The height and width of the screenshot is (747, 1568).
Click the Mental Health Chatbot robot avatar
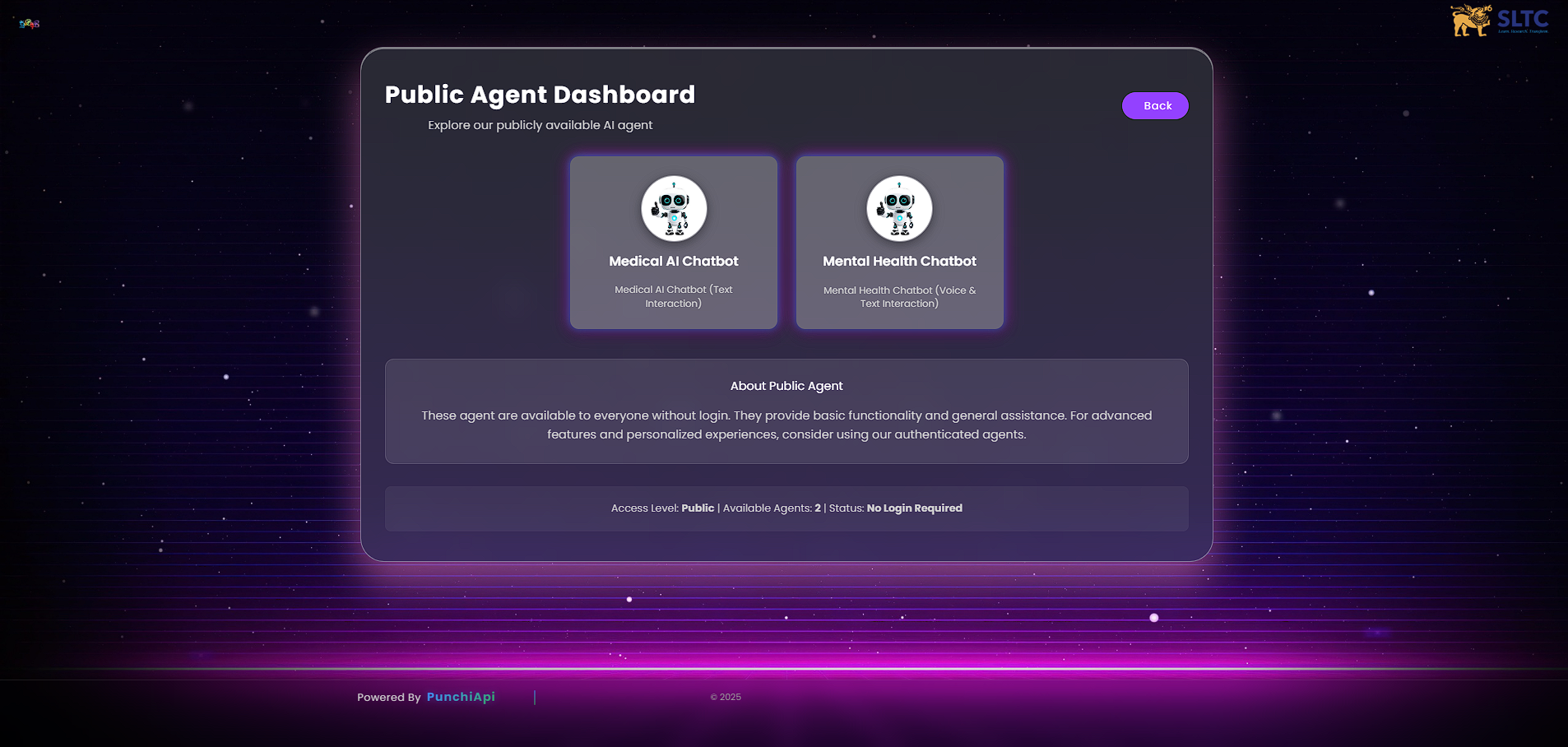[x=899, y=209]
